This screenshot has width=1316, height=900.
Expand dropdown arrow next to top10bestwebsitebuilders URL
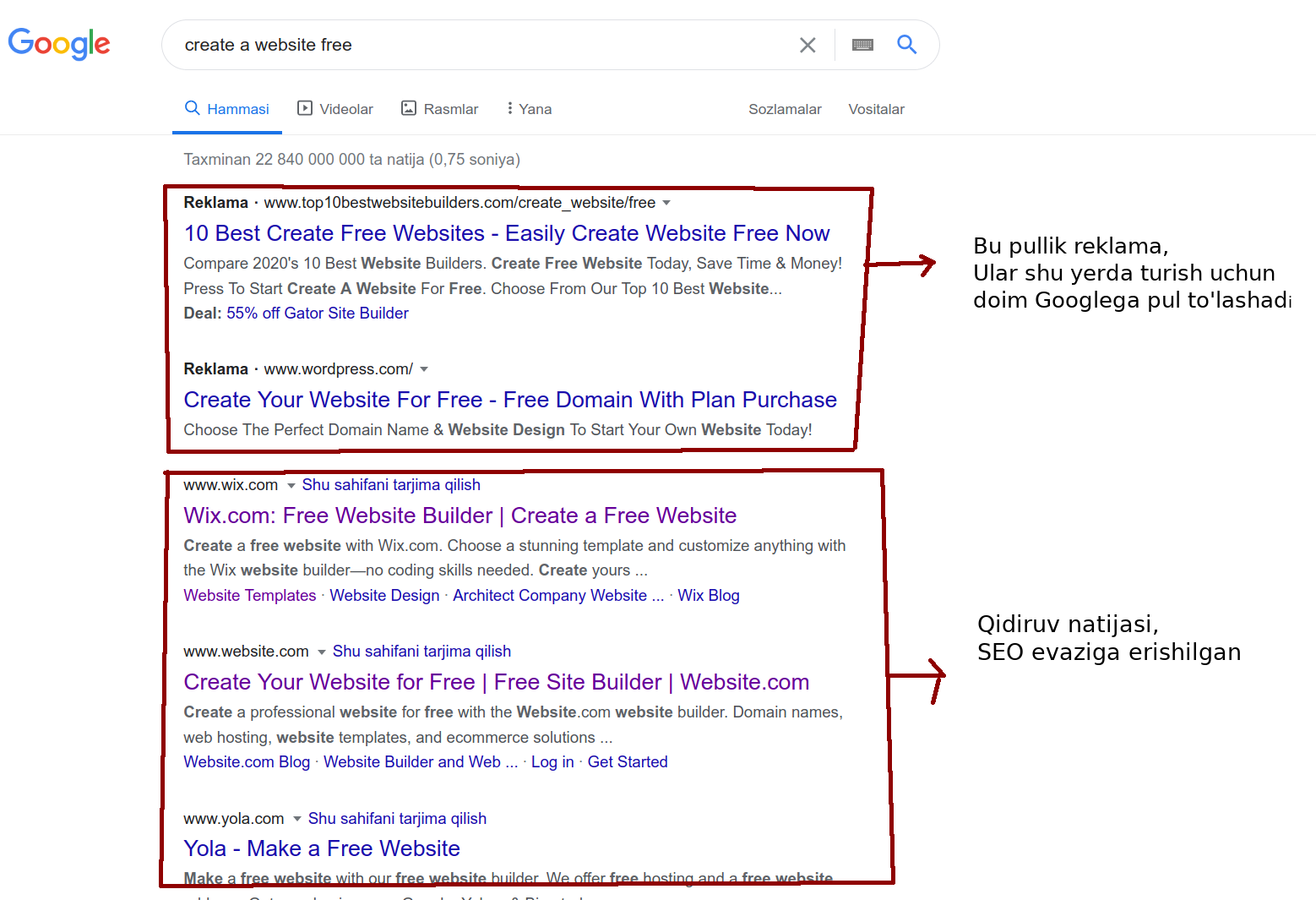coord(666,203)
